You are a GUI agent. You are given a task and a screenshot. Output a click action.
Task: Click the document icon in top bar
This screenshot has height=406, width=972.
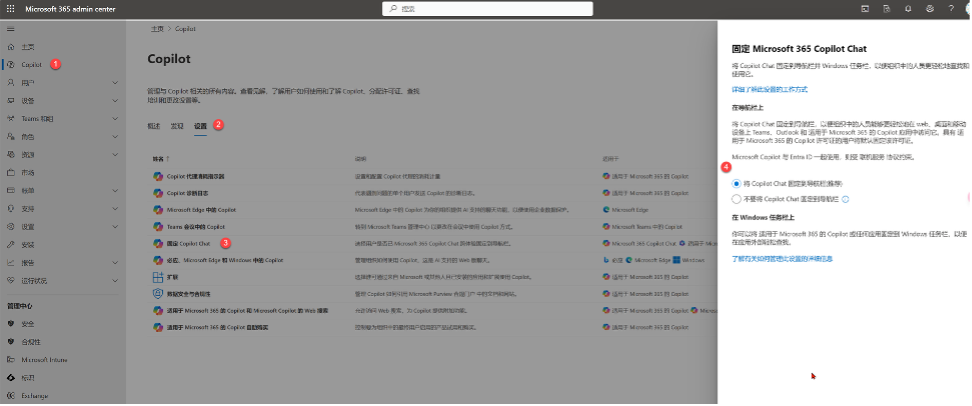coord(886,9)
